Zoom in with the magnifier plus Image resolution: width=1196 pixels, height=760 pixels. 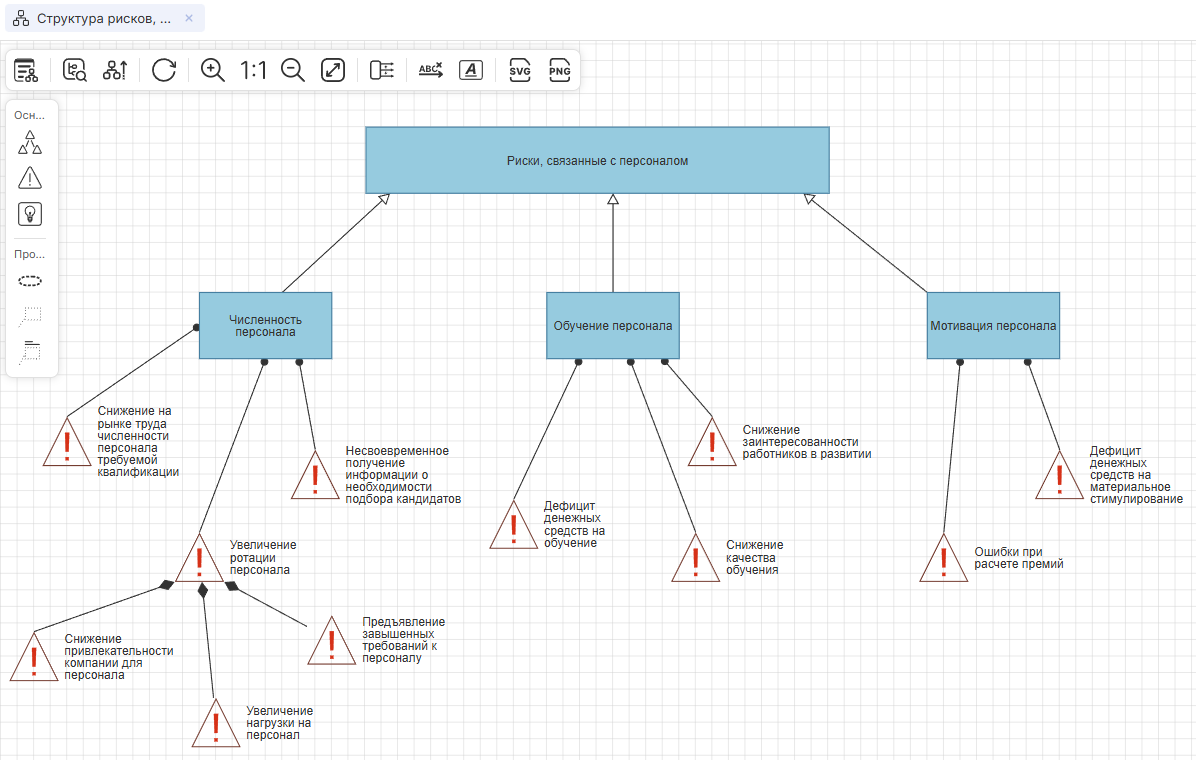click(x=212, y=70)
